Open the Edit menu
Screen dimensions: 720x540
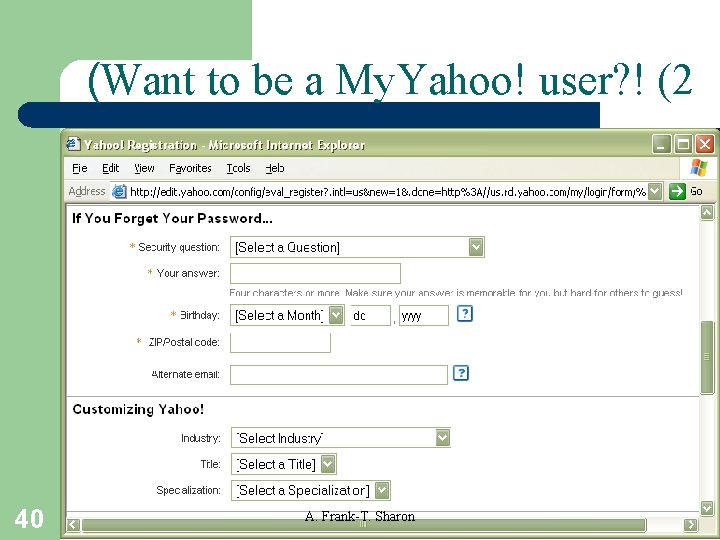[x=110, y=169]
